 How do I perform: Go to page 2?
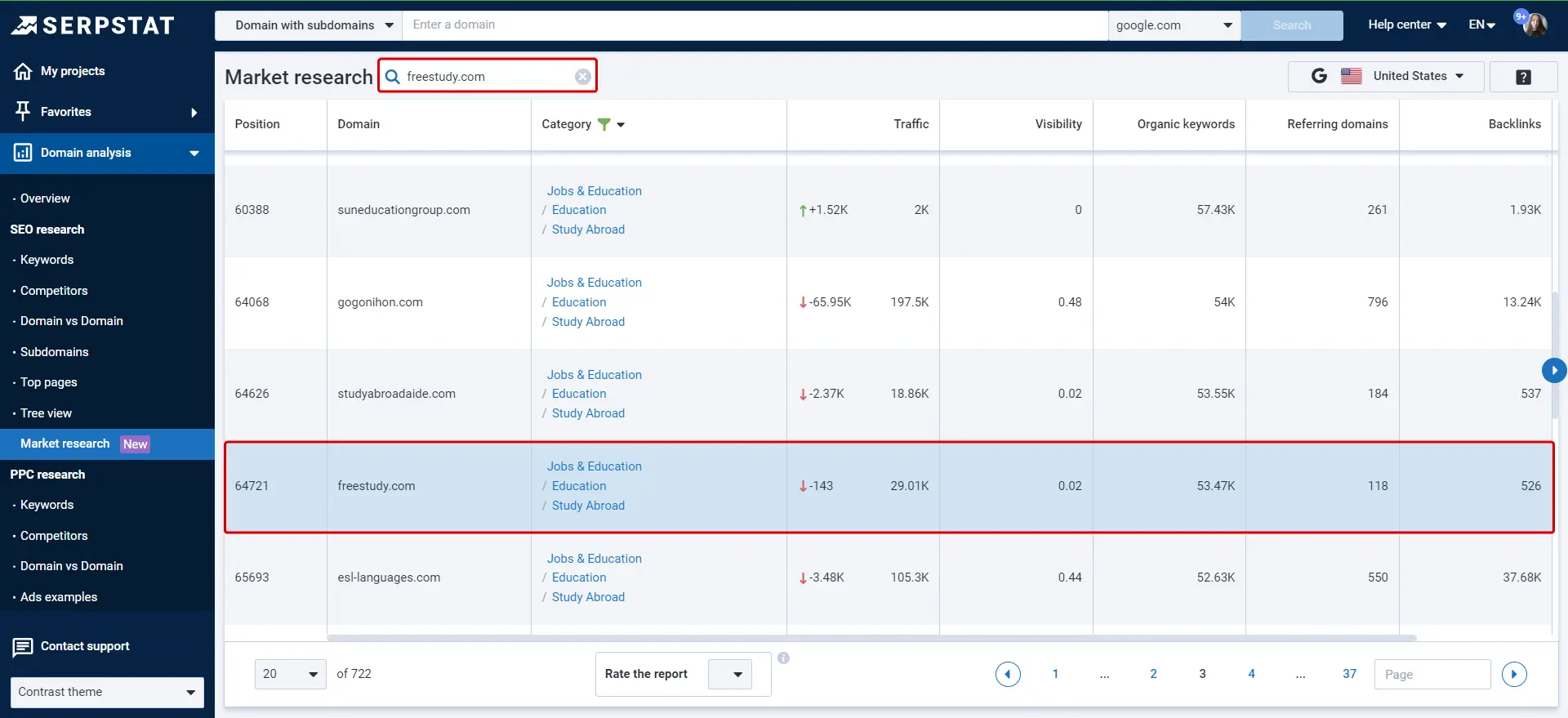coord(1153,674)
